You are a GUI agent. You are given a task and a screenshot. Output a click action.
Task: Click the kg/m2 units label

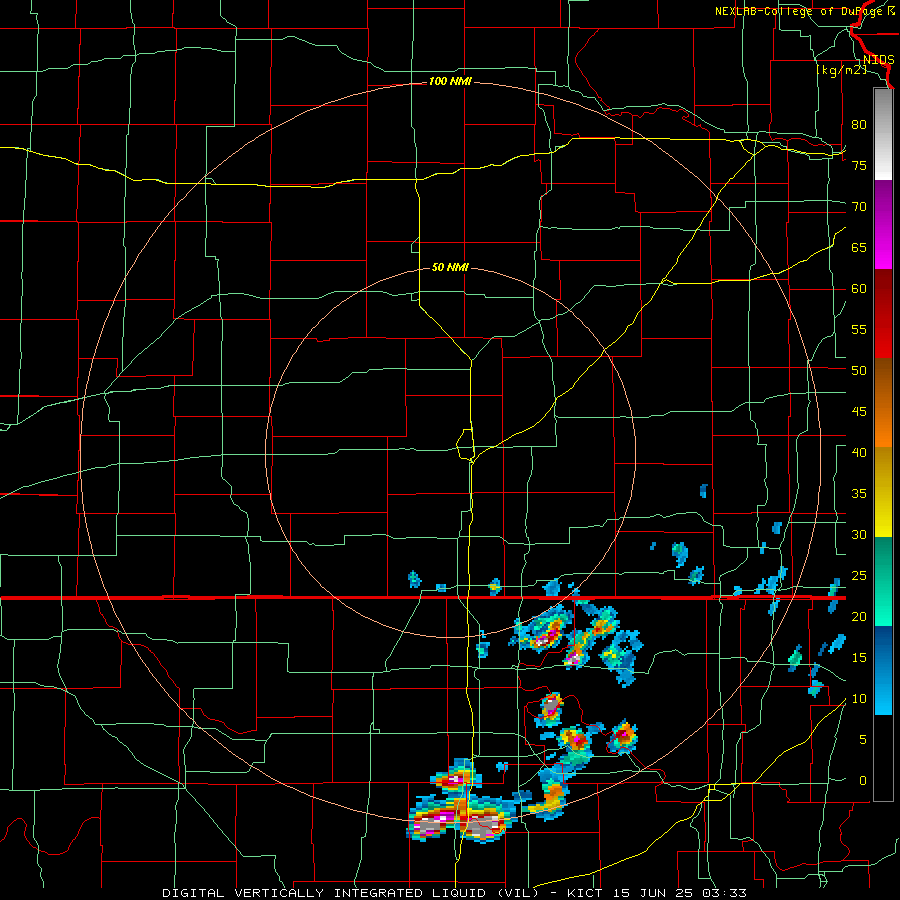[x=841, y=70]
